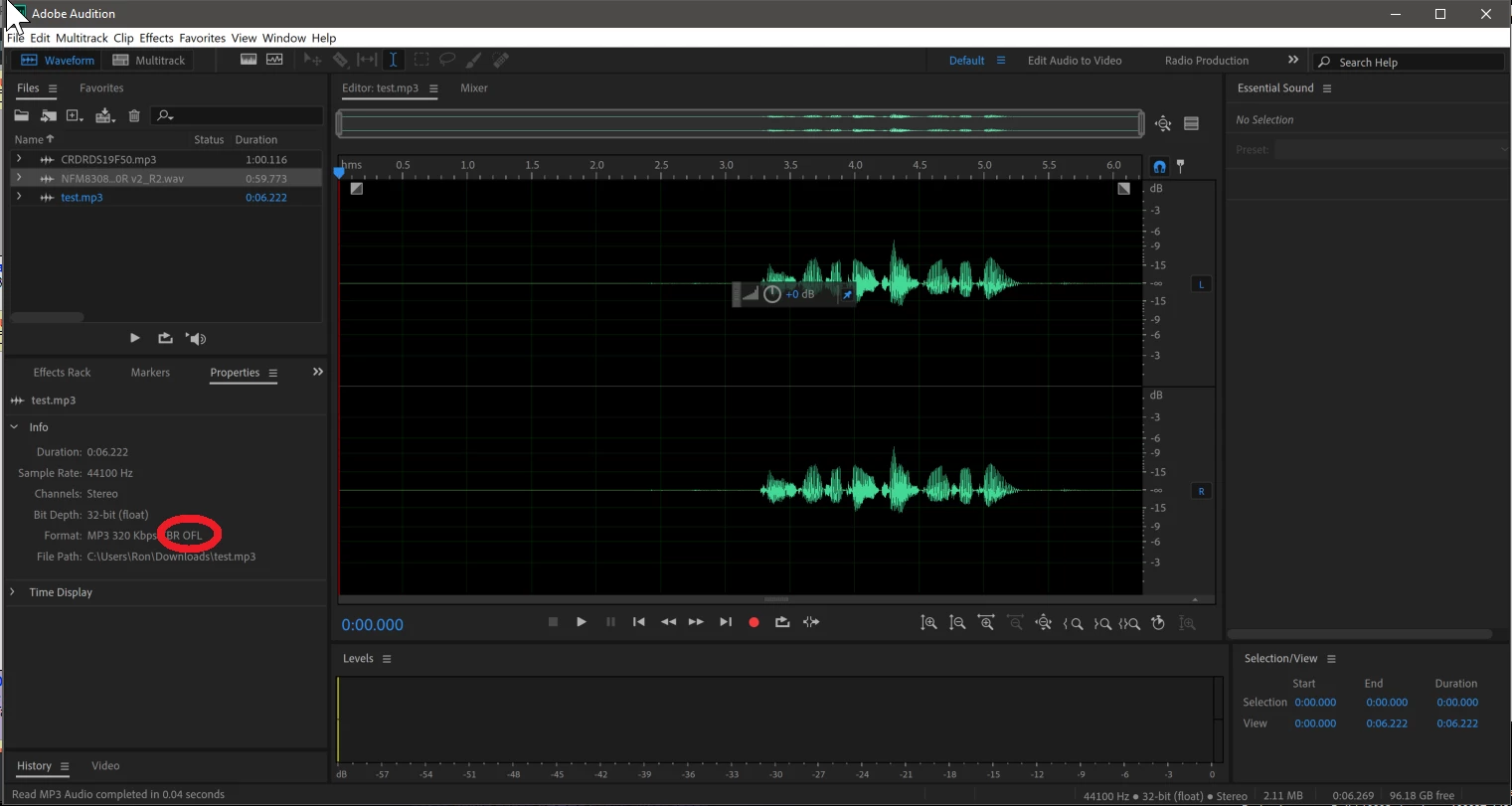Toggle Auto-Play speaker icon in Files panel
The width and height of the screenshot is (1512, 806).
pyautogui.click(x=196, y=338)
